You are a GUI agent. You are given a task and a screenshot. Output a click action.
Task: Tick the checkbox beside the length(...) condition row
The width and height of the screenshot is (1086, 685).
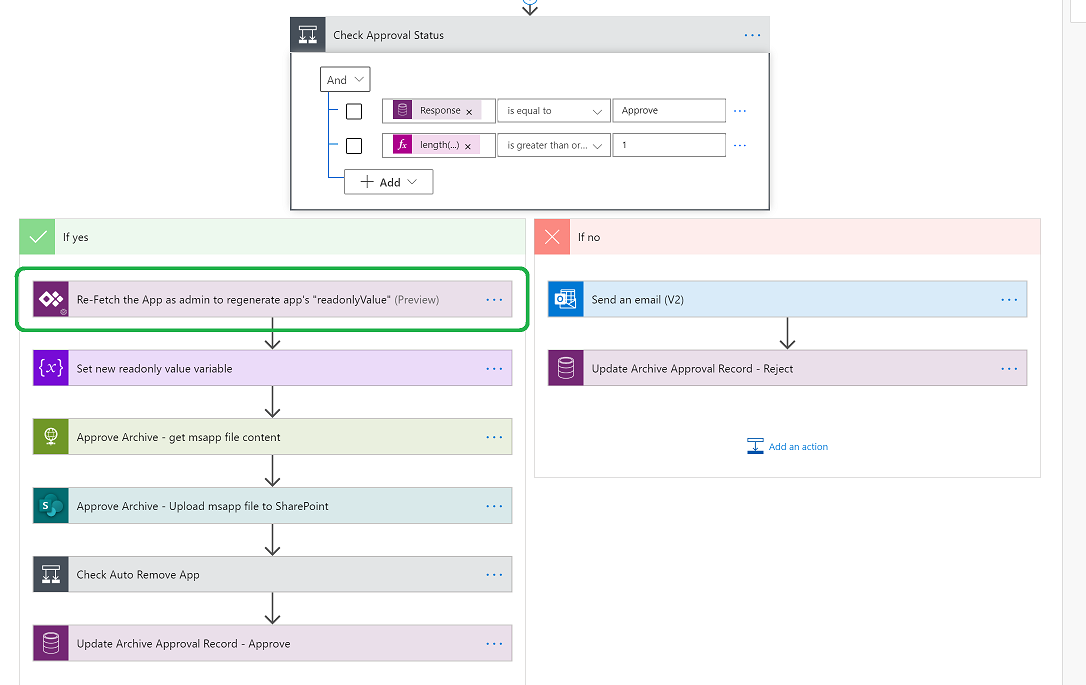(x=354, y=146)
